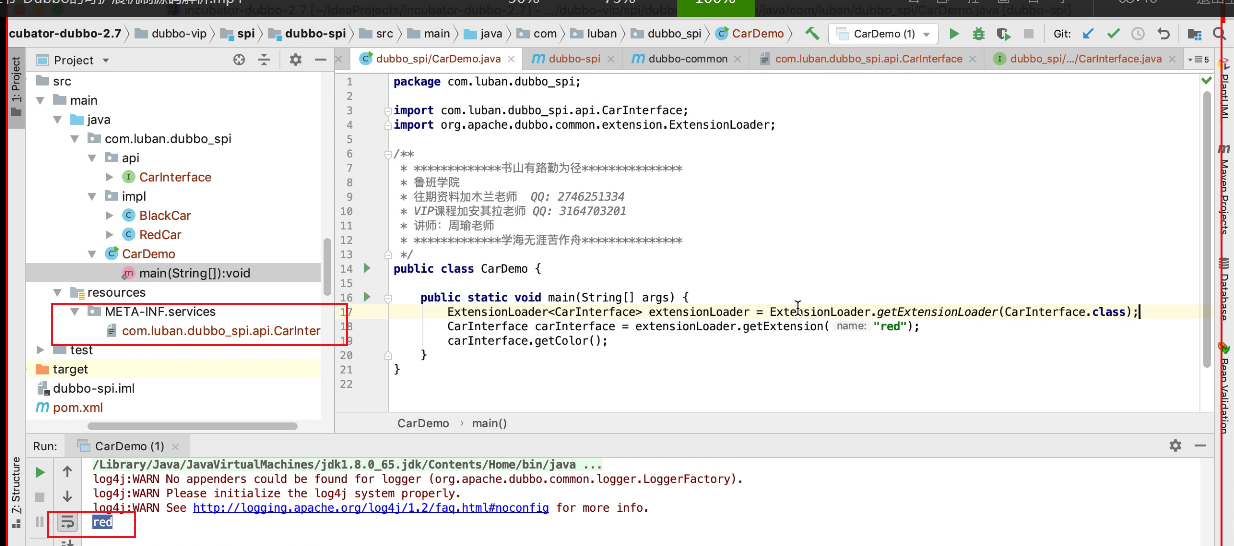Click main() in editor breadcrumb

(490, 423)
